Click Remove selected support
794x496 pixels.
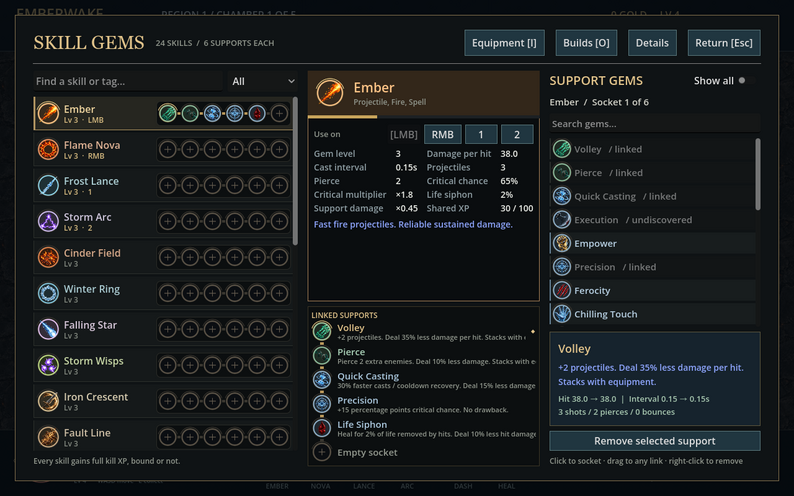click(655, 441)
